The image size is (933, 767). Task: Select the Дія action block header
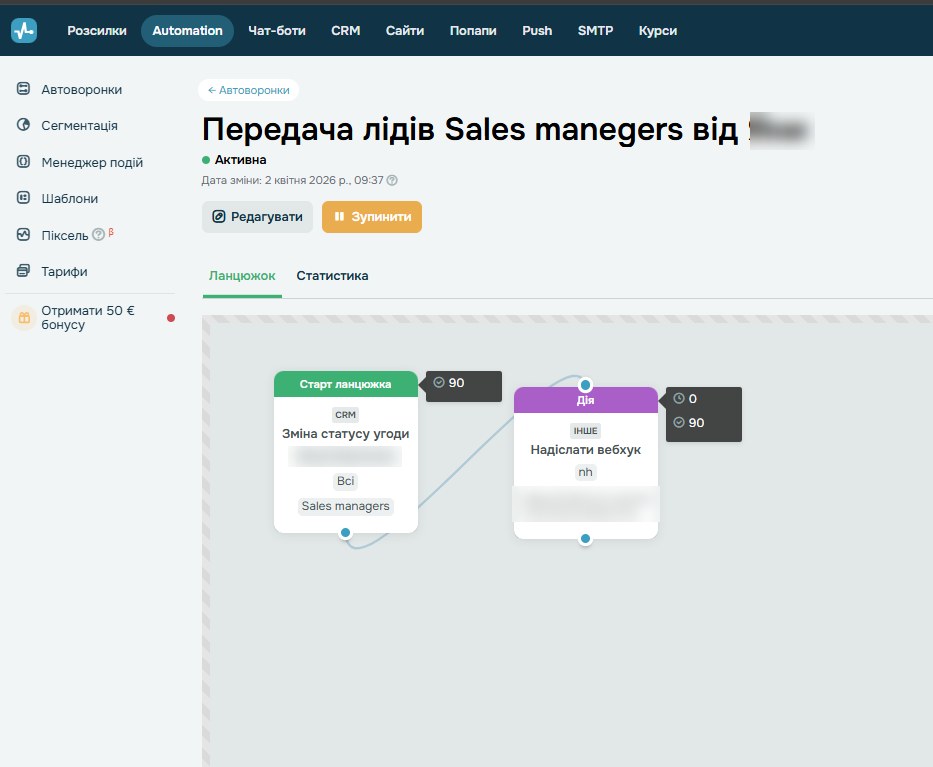pyautogui.click(x=586, y=400)
